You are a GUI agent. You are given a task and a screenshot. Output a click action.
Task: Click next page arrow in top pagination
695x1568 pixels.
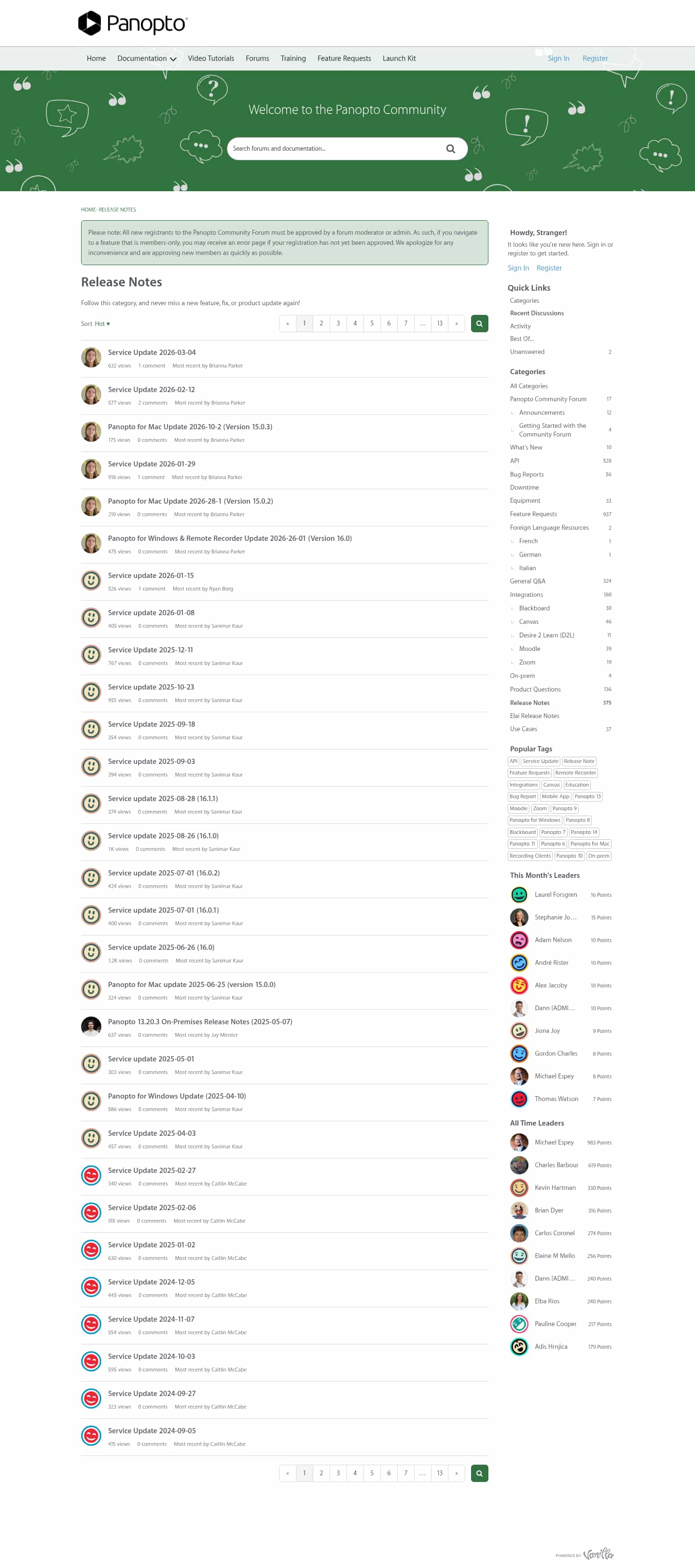coord(457,324)
